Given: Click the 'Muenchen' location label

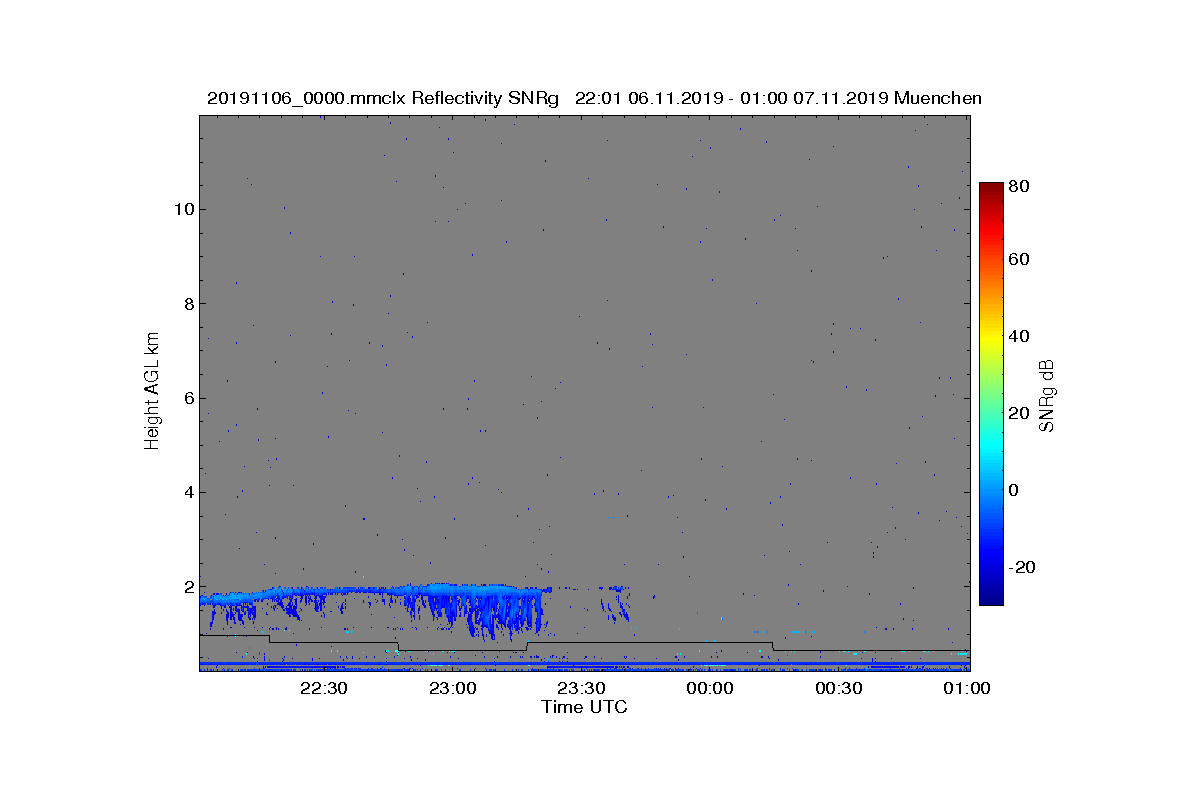Looking at the screenshot, I should [938, 98].
